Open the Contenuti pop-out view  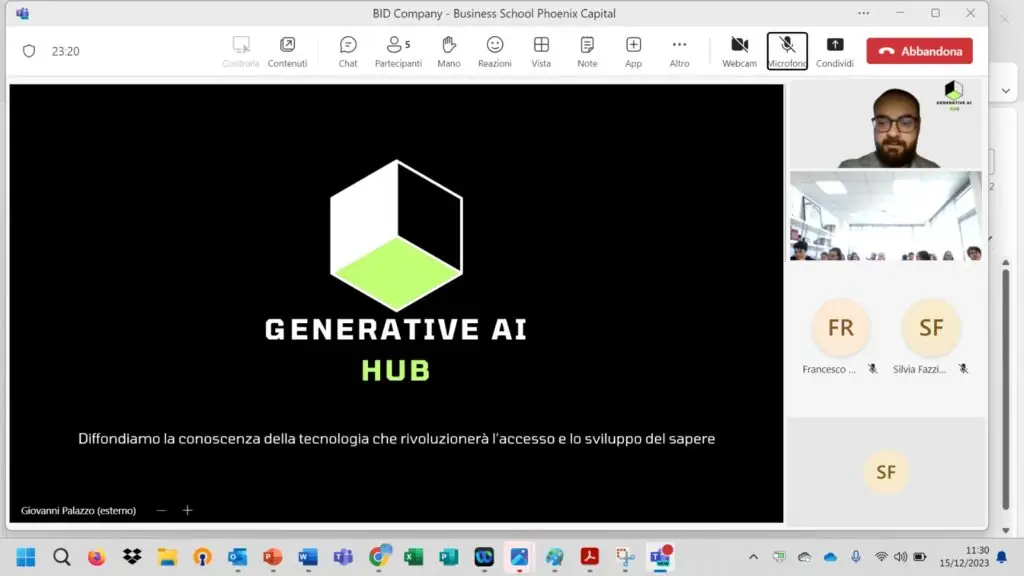[287, 51]
